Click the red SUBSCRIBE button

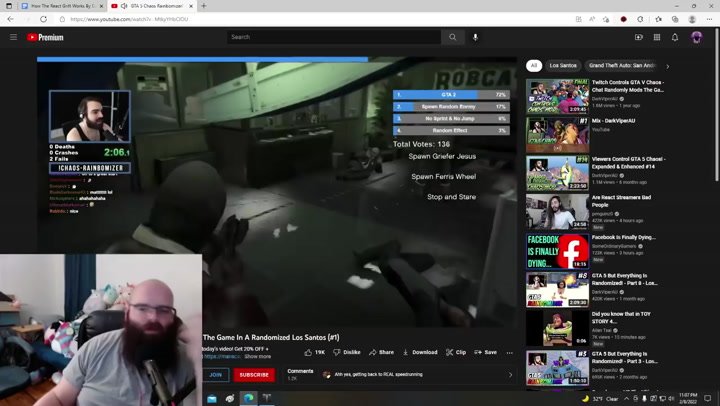(x=254, y=375)
